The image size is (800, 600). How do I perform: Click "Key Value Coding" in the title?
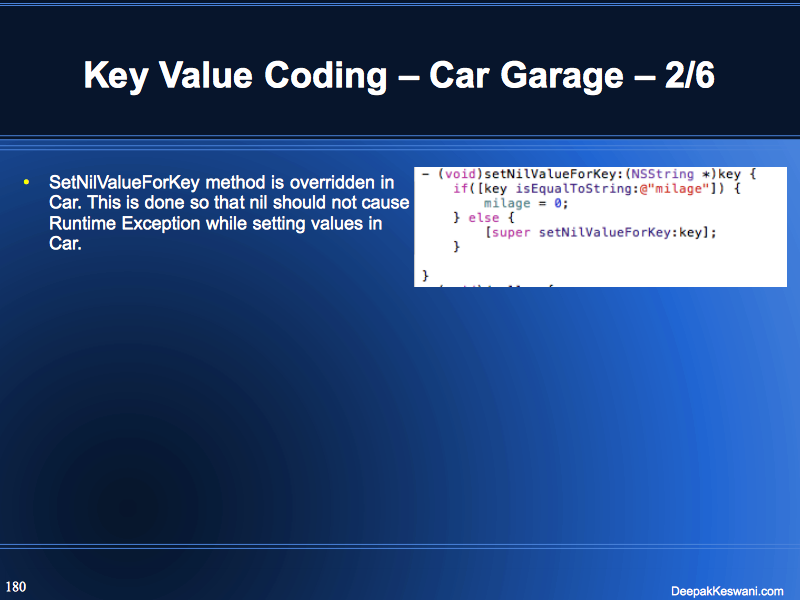pyautogui.click(x=234, y=77)
